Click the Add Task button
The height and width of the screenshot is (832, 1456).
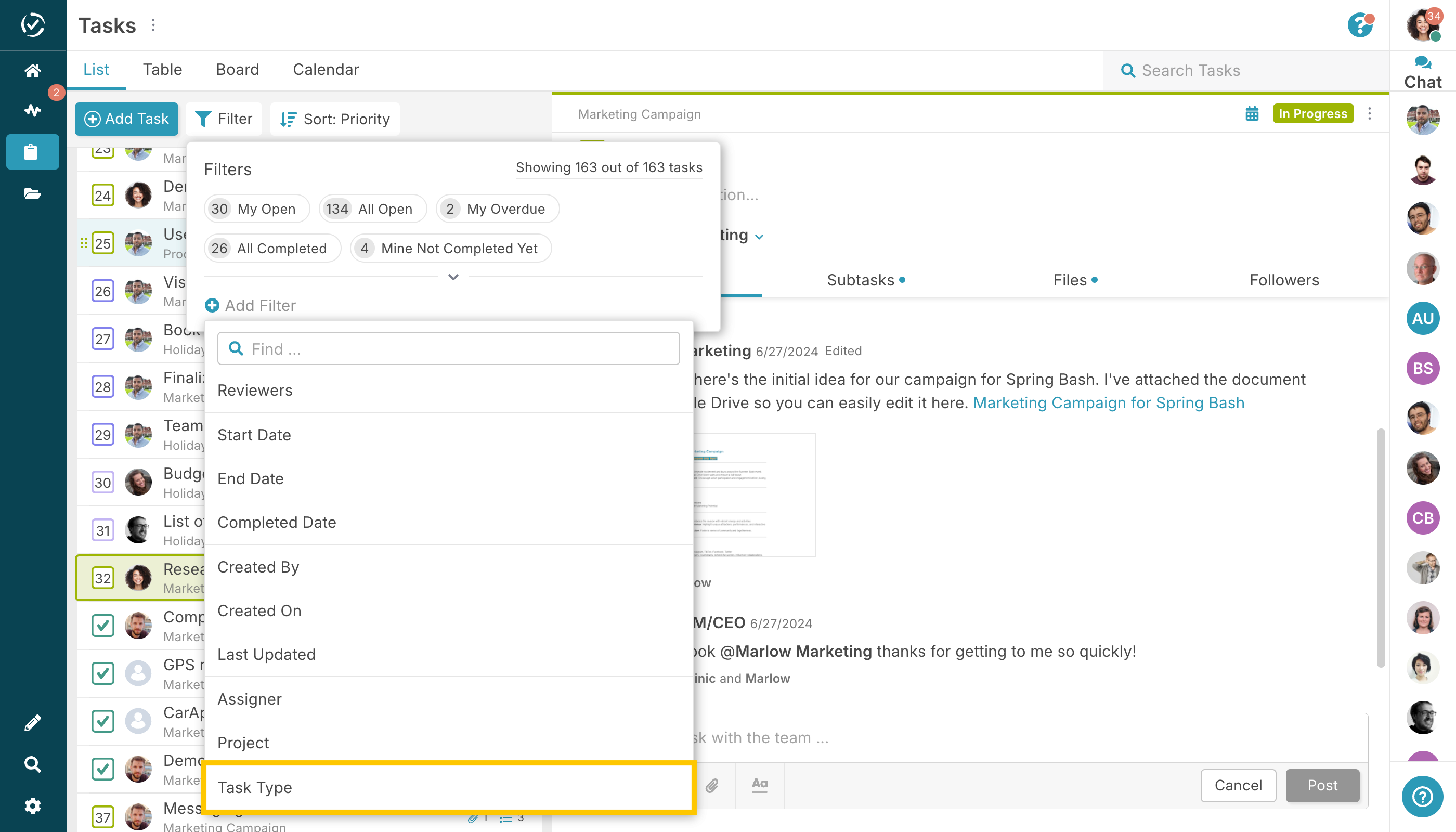pos(126,119)
